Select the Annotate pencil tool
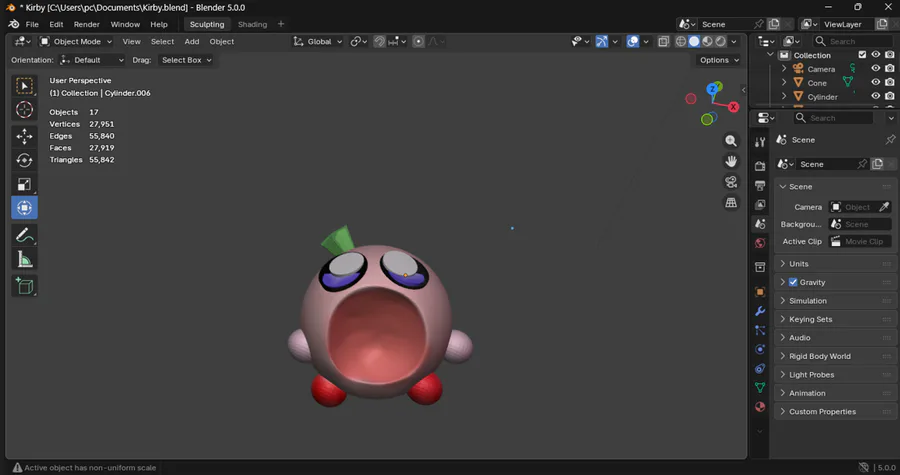Image resolution: width=900 pixels, height=475 pixels. click(x=24, y=235)
